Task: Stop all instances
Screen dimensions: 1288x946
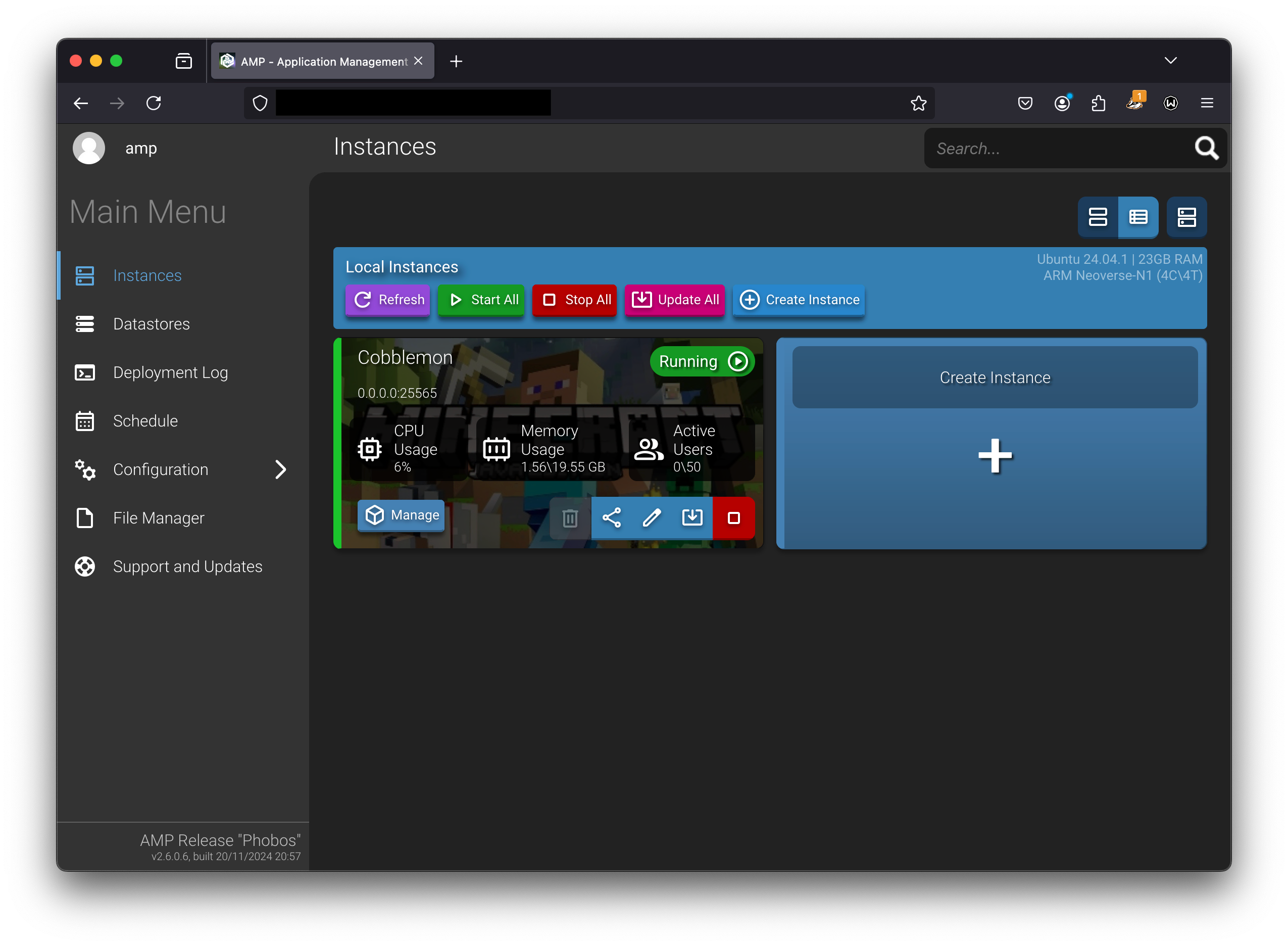Action: click(574, 300)
